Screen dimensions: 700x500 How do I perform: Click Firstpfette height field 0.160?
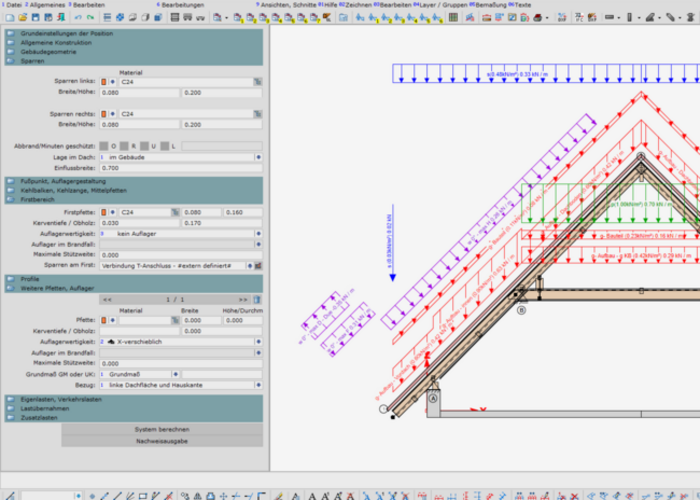(x=243, y=212)
